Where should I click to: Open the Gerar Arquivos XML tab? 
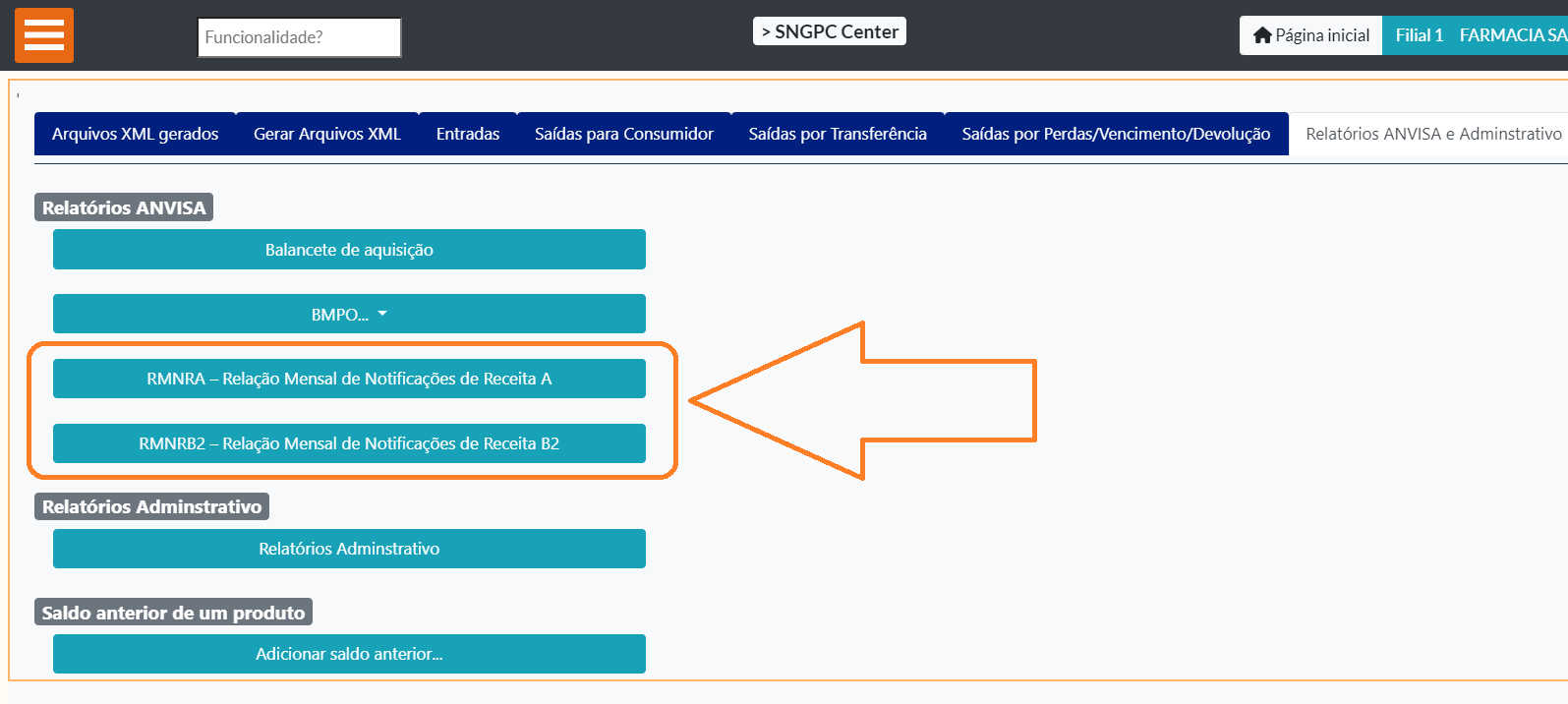click(327, 134)
